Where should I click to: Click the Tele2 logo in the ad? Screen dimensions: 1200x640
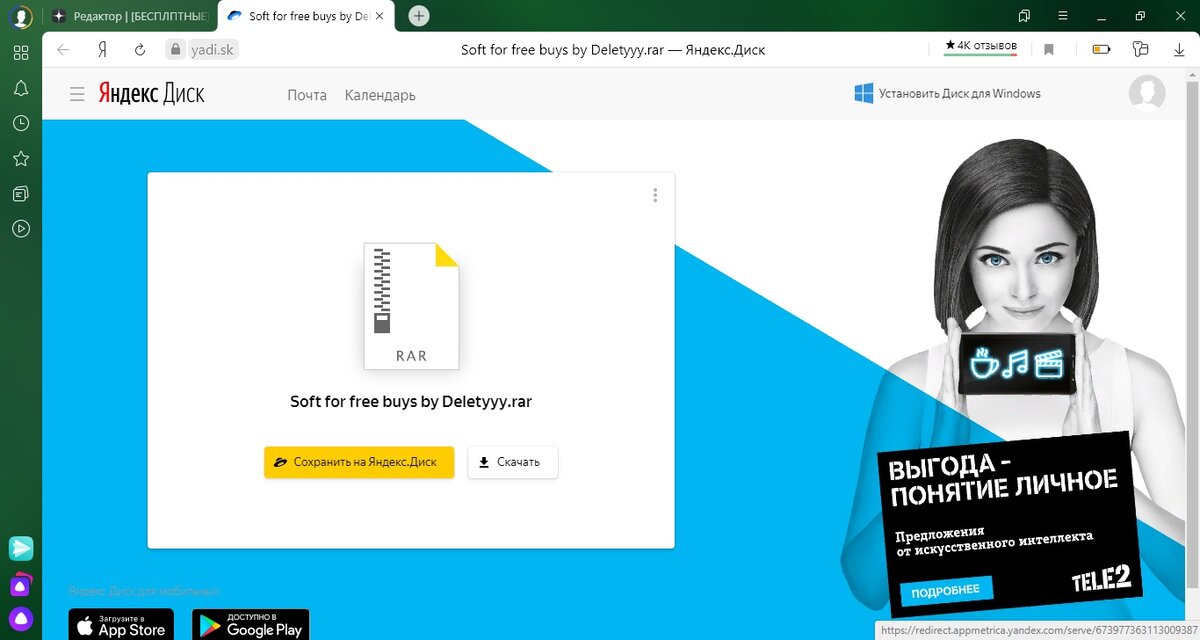click(x=1100, y=579)
